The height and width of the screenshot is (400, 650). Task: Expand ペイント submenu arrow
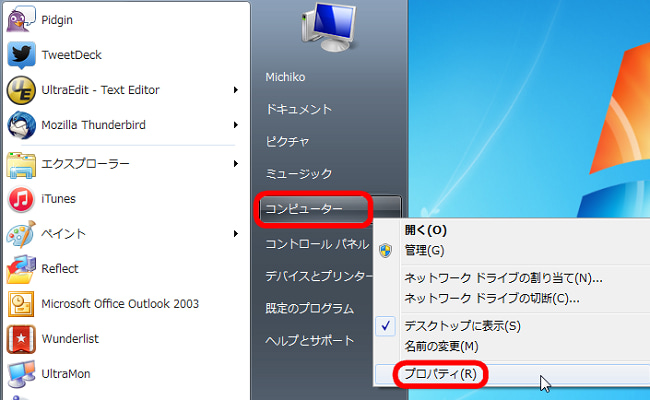pos(235,234)
